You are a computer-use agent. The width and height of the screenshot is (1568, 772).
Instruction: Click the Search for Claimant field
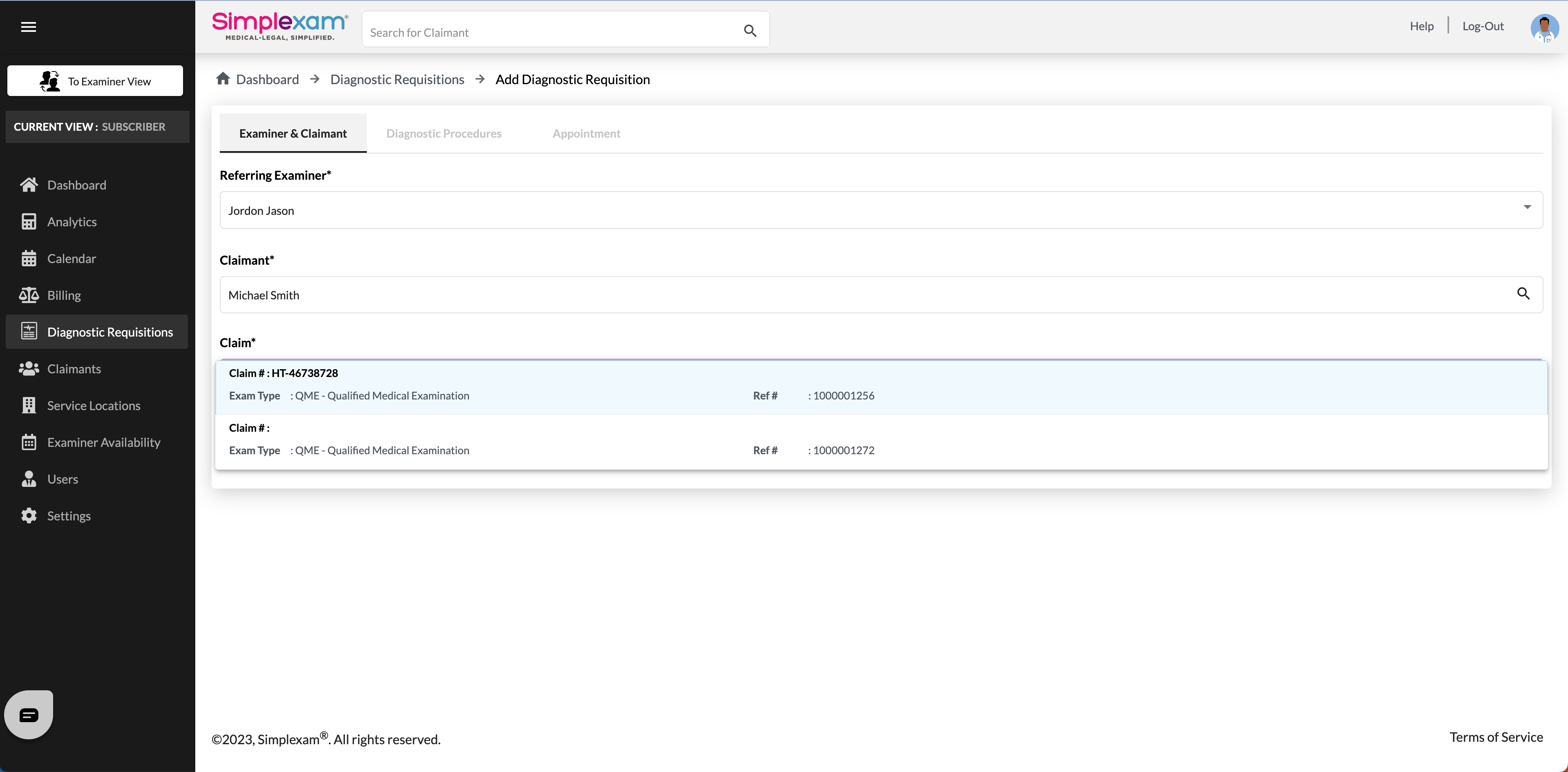click(x=548, y=32)
